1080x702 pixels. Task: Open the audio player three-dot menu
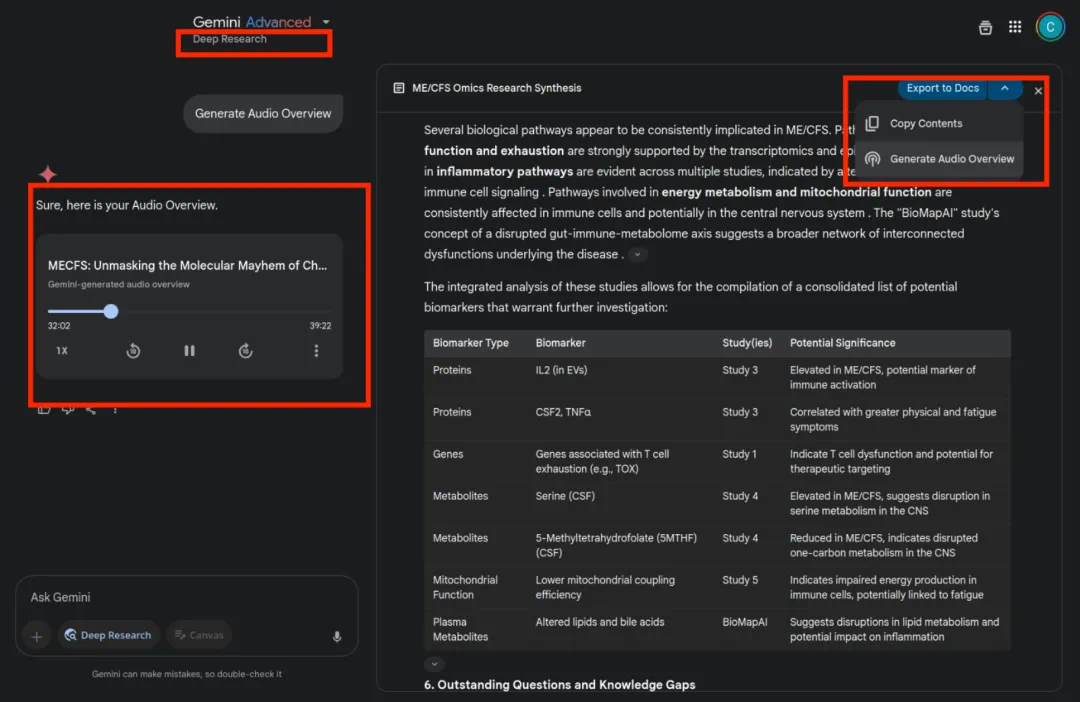[316, 351]
